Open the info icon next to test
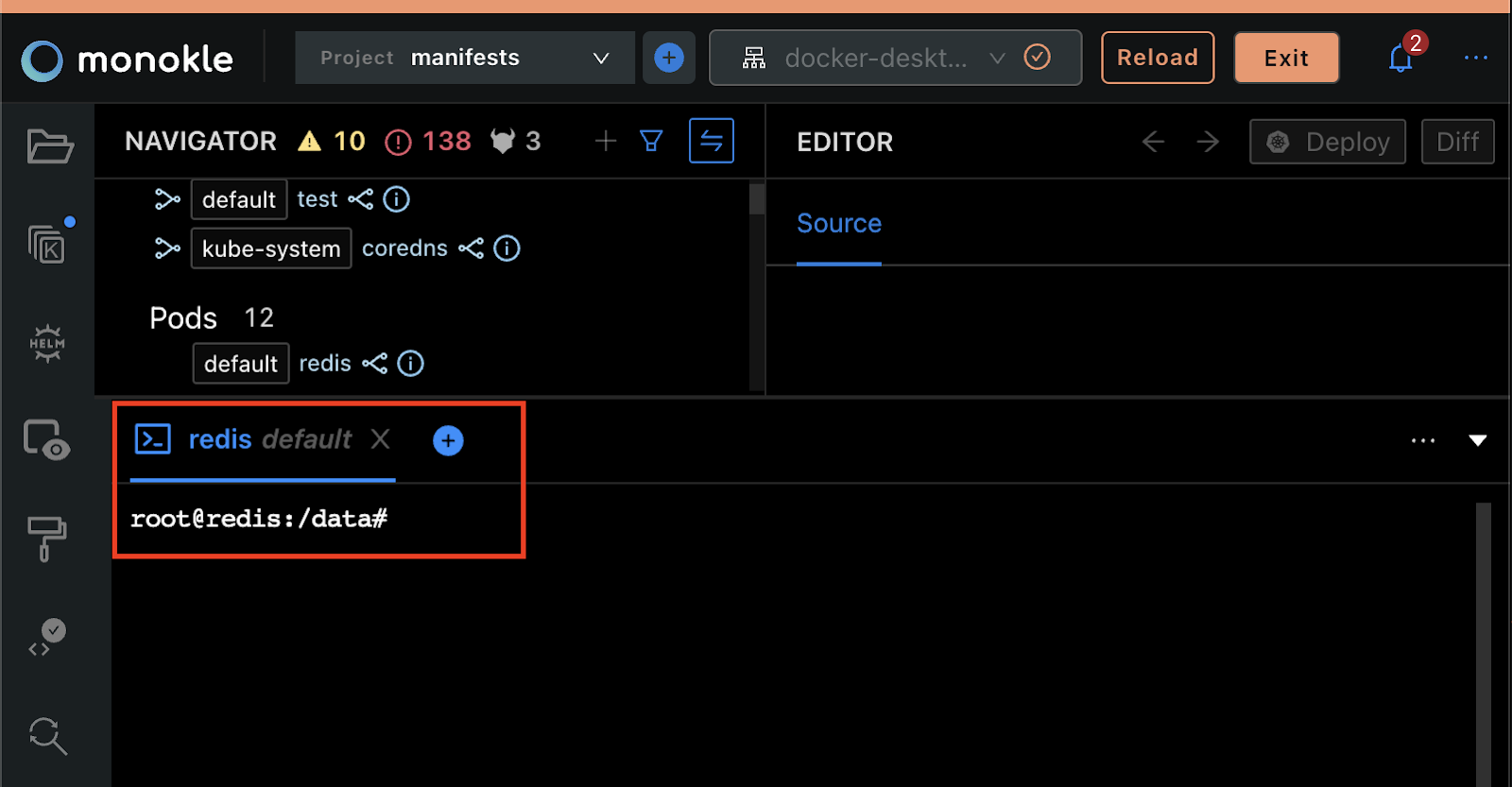Screen dimensions: 1512x787 397,199
